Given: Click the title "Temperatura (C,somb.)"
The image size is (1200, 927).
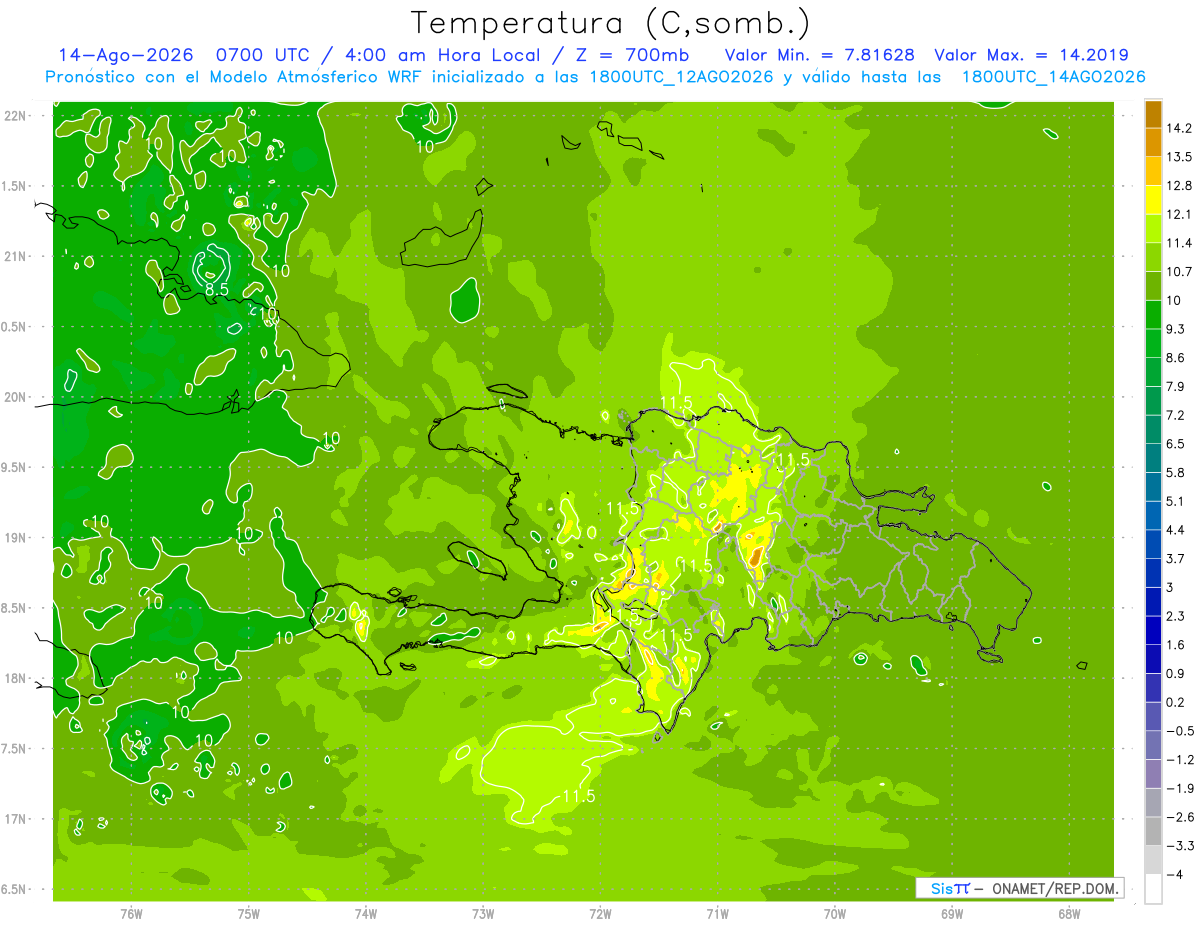Looking at the screenshot, I should click(611, 23).
